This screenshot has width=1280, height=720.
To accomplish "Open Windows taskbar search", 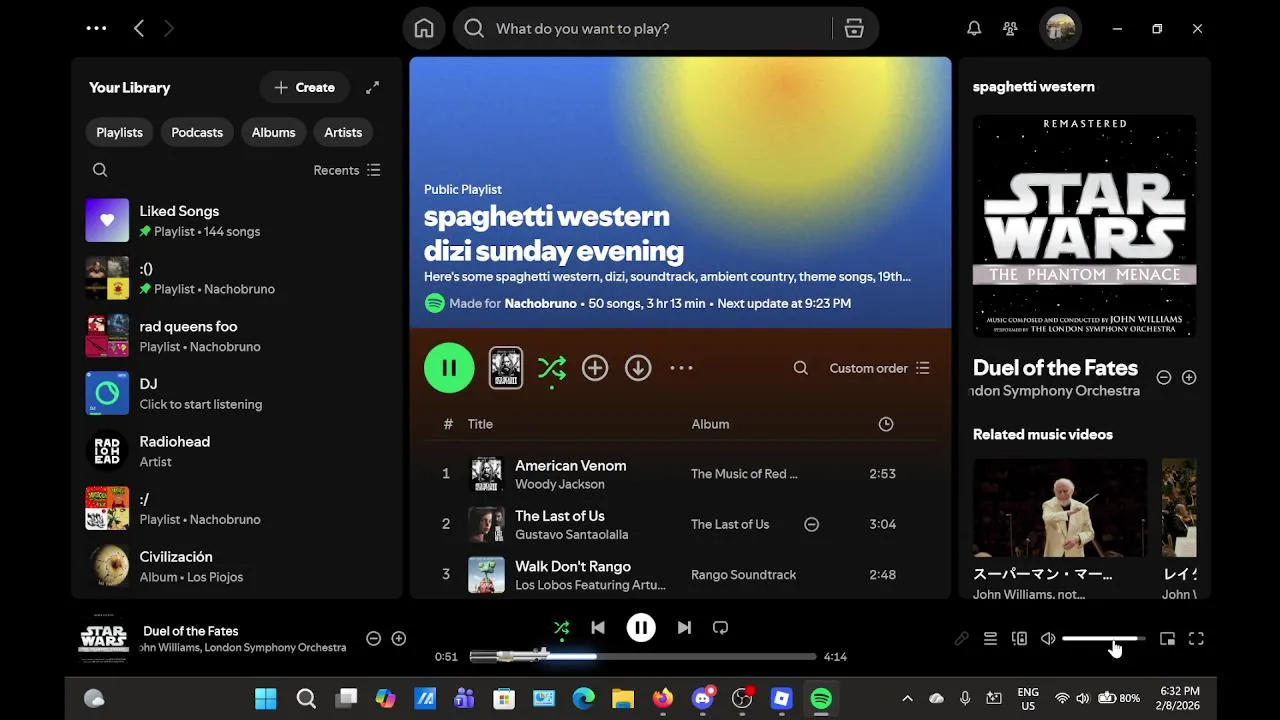I will pos(306,698).
